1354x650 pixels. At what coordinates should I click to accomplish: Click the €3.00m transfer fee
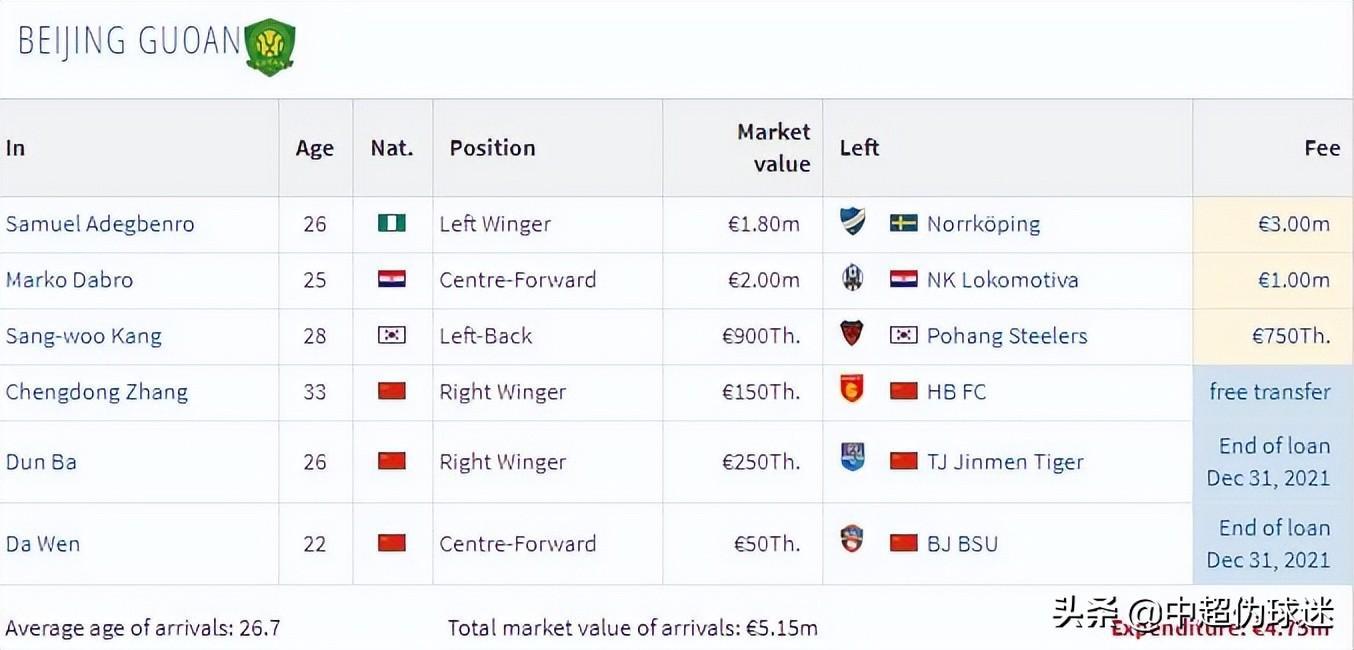pyautogui.click(x=1294, y=224)
